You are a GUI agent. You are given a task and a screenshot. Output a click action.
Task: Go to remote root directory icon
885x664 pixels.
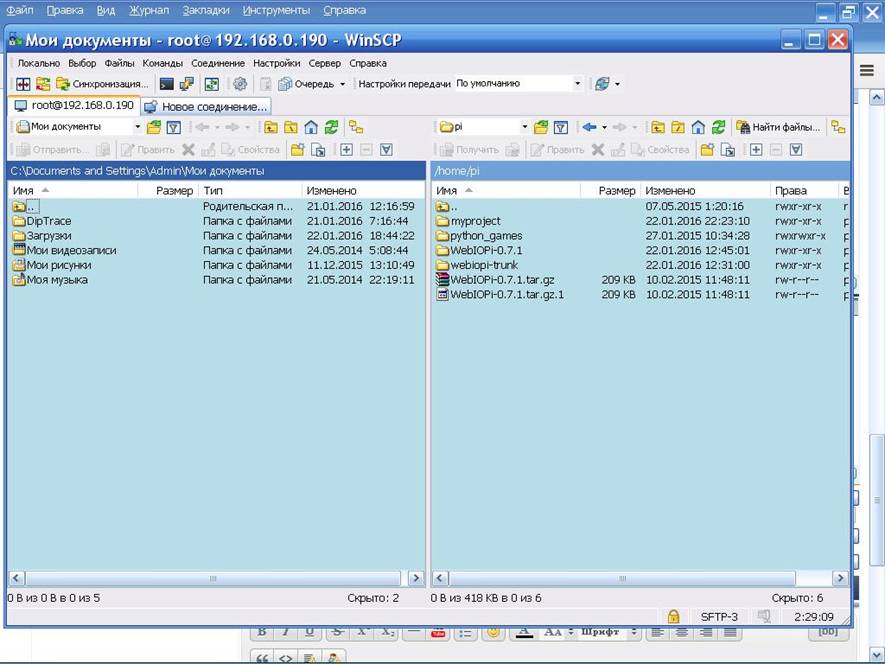pyautogui.click(x=678, y=127)
